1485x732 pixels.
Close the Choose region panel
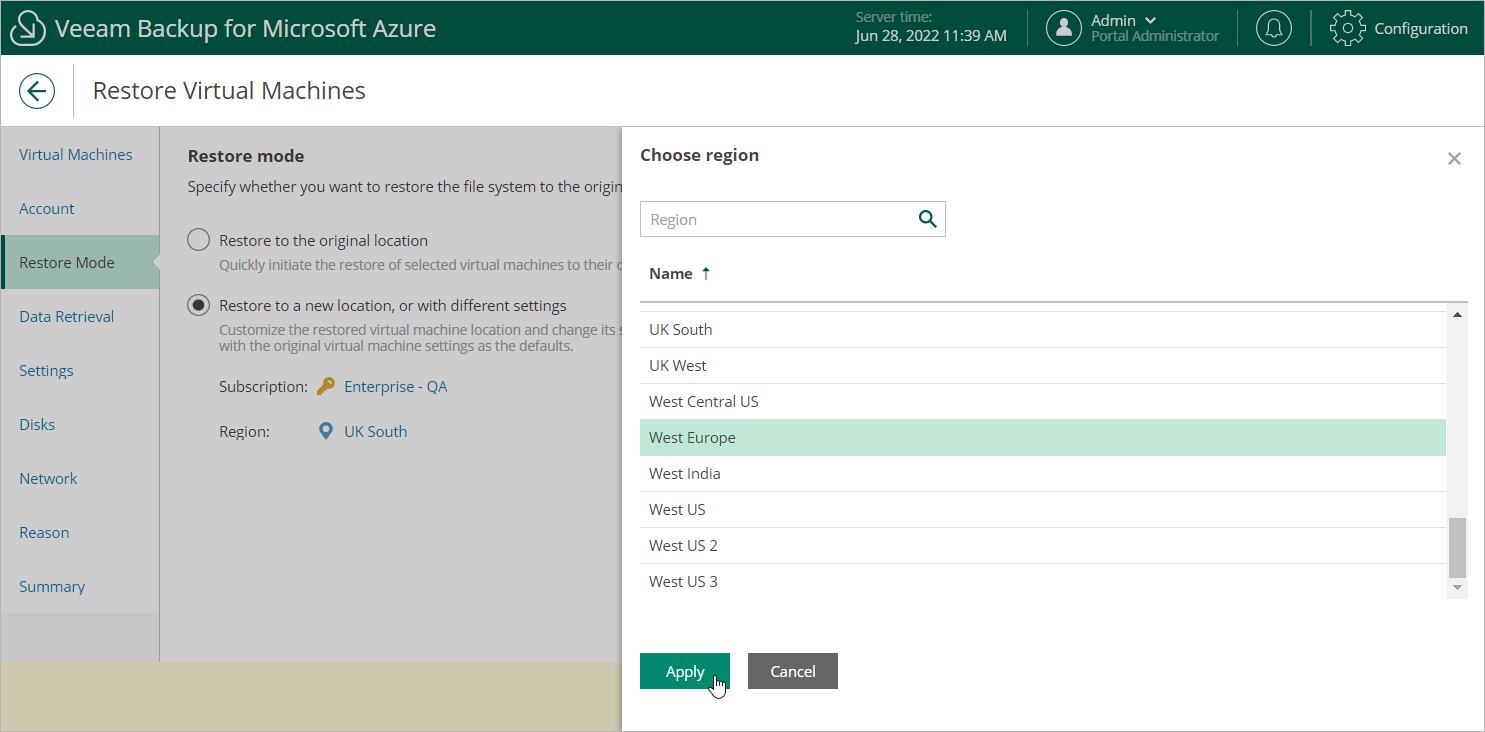click(1454, 158)
